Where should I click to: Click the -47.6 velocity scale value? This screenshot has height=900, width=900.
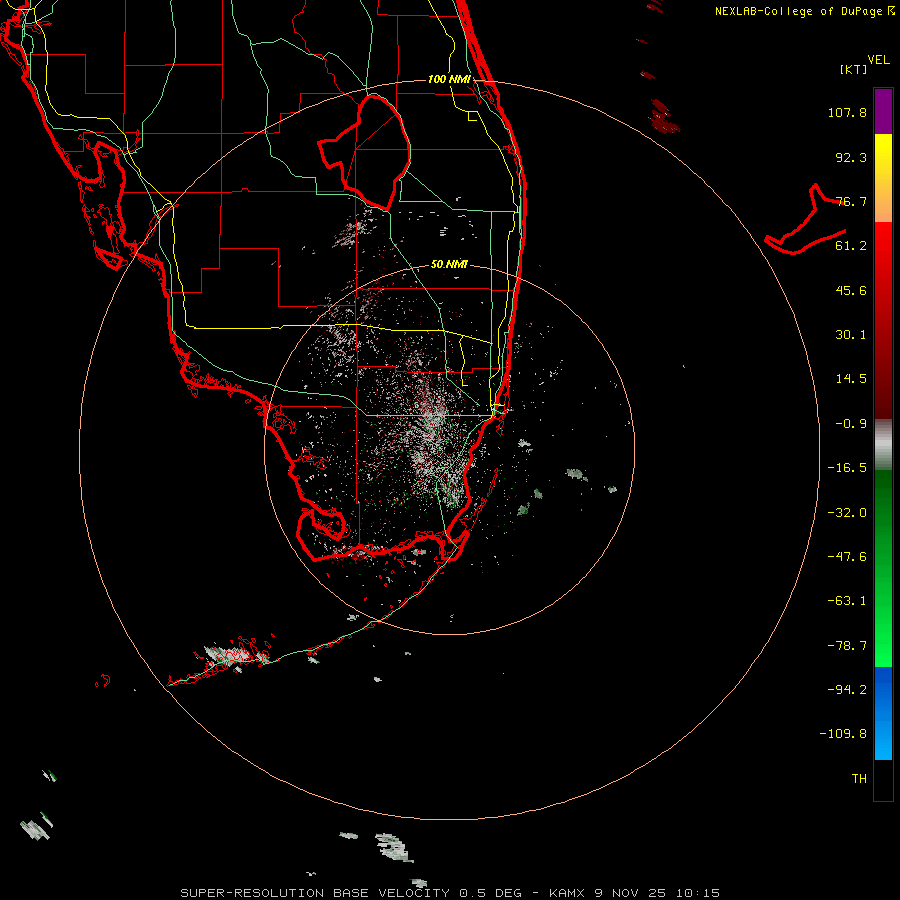pos(847,557)
